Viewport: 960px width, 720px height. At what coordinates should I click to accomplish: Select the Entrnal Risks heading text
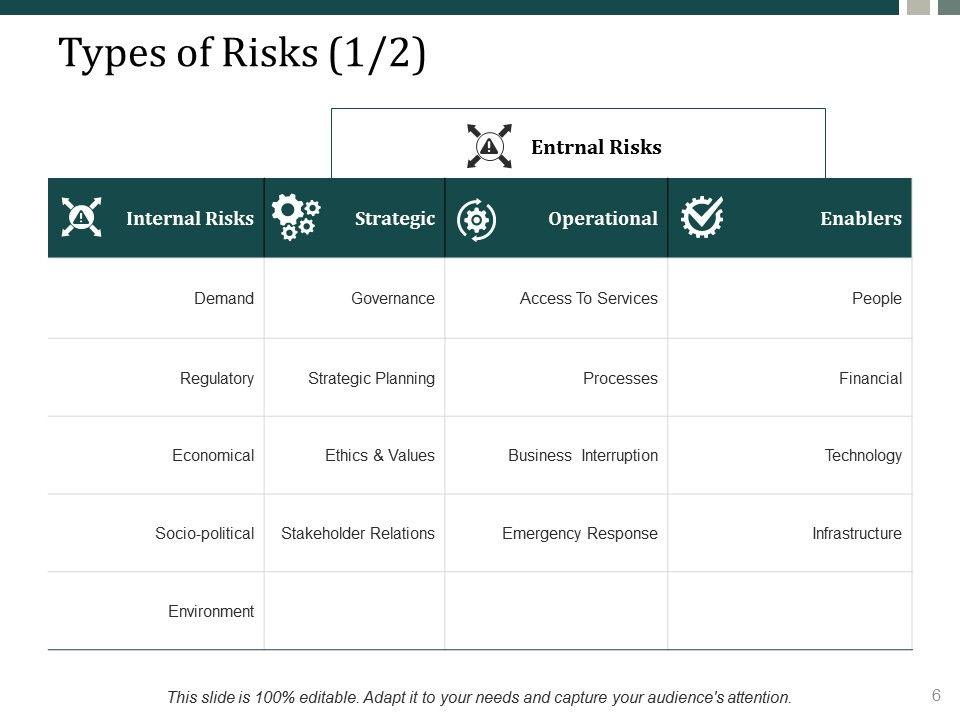click(596, 148)
